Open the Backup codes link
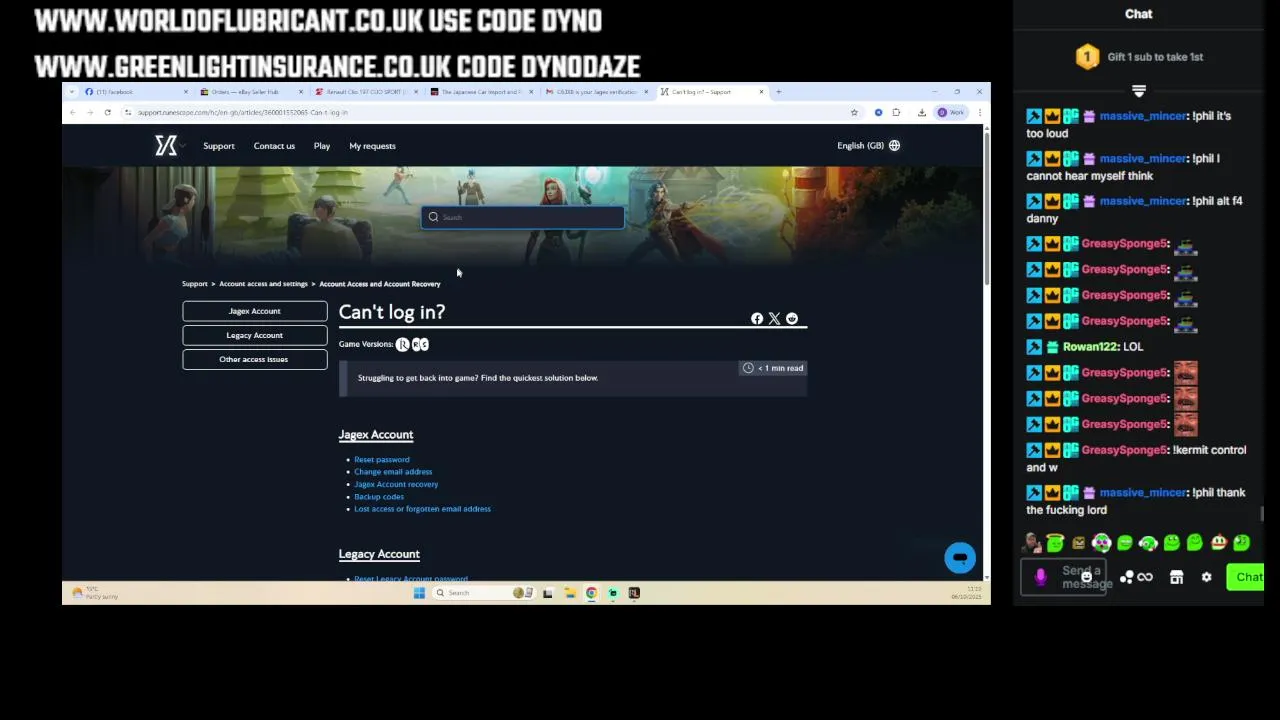1280x720 pixels. pyautogui.click(x=379, y=497)
